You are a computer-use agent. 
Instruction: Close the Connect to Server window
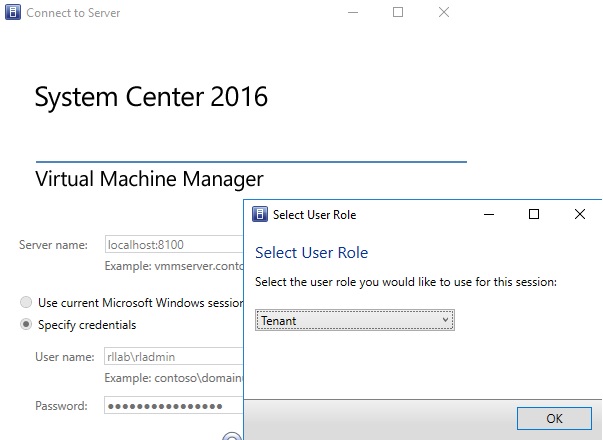pos(444,12)
